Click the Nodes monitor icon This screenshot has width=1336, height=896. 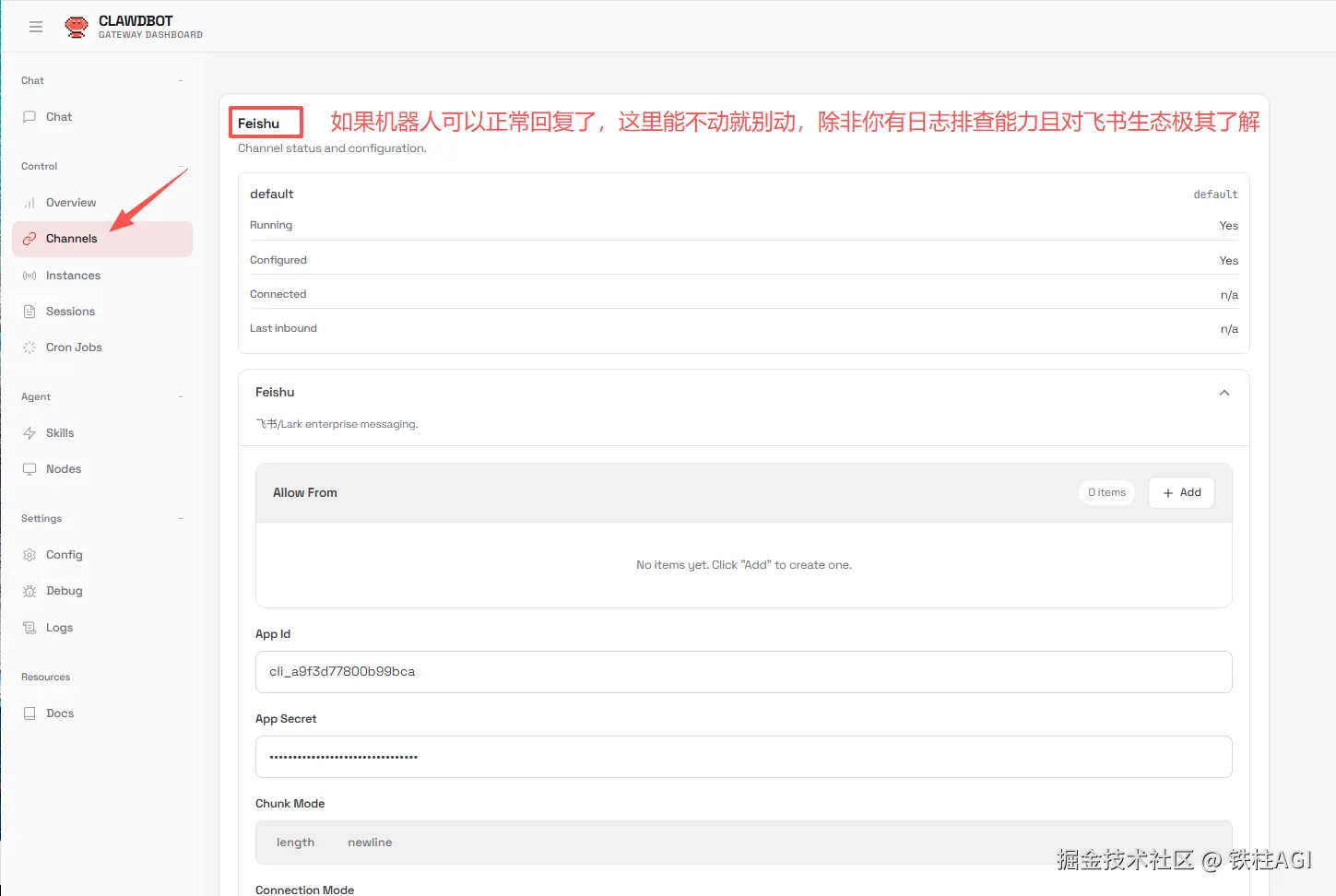tap(30, 469)
